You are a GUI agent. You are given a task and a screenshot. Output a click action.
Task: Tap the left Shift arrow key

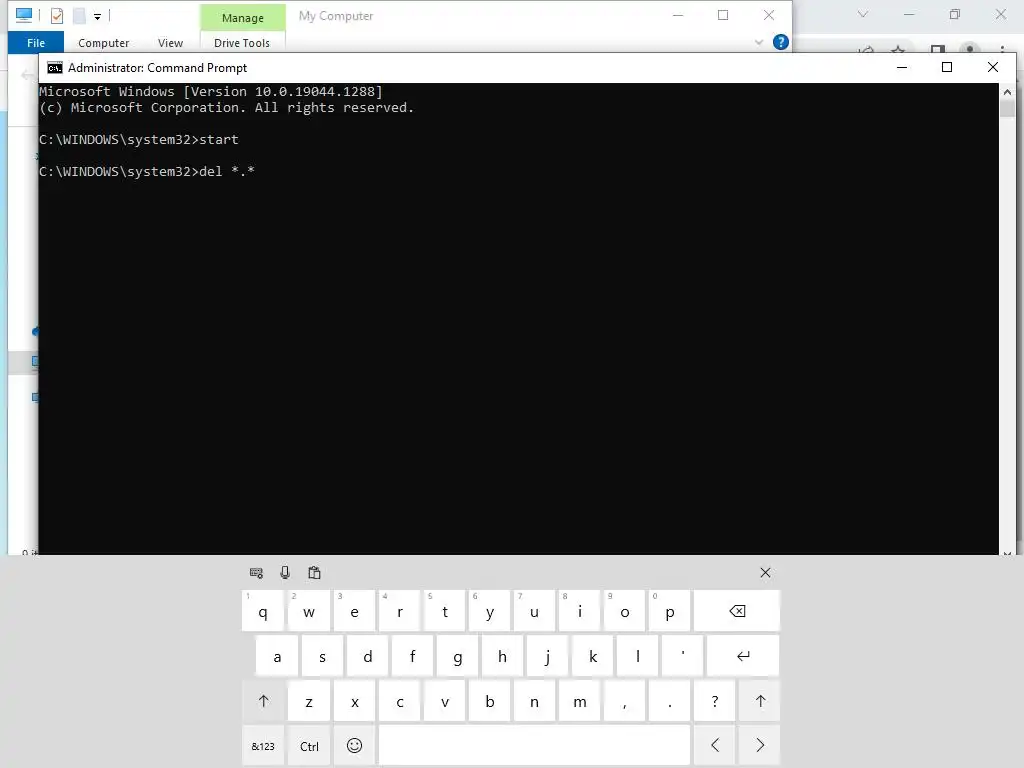263,701
